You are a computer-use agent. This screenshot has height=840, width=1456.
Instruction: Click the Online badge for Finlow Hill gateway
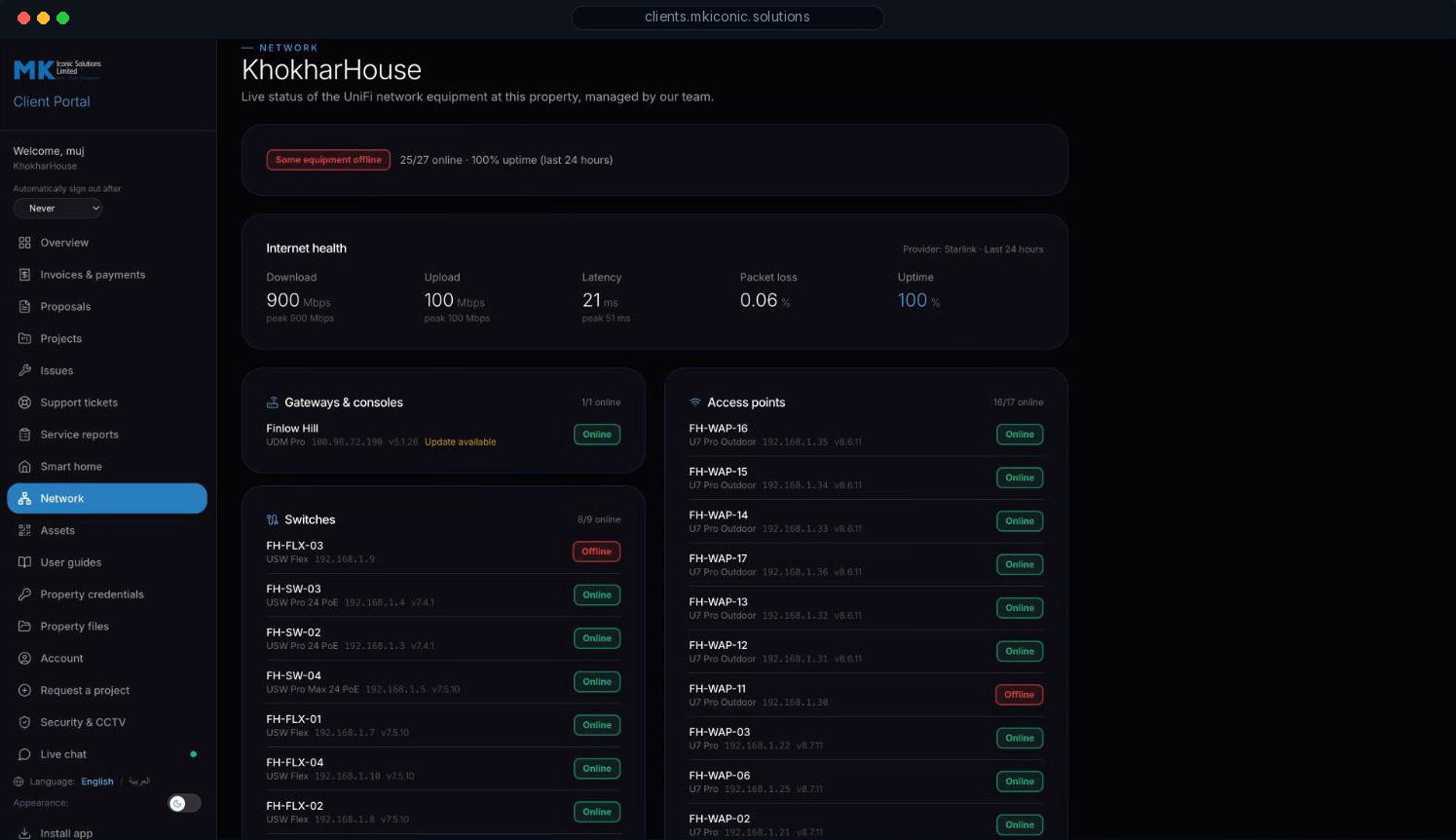pyautogui.click(x=597, y=435)
